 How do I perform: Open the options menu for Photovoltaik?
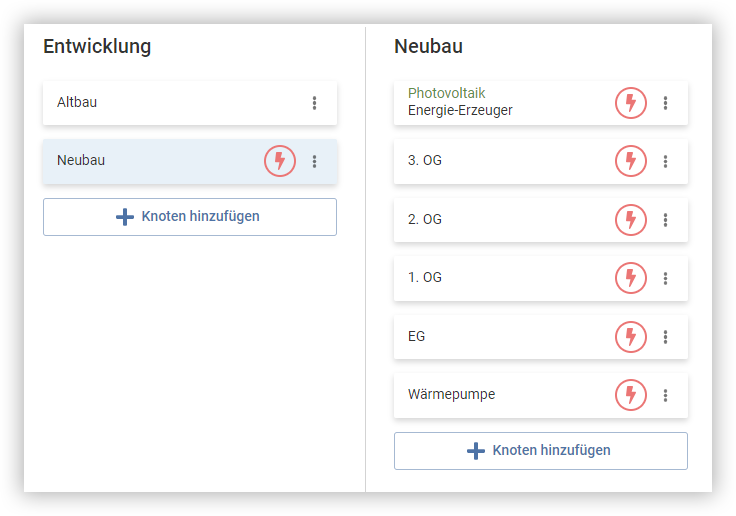click(666, 103)
